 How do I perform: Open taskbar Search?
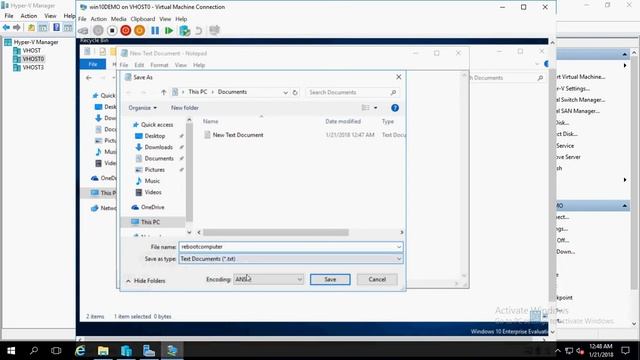click(x=34, y=351)
